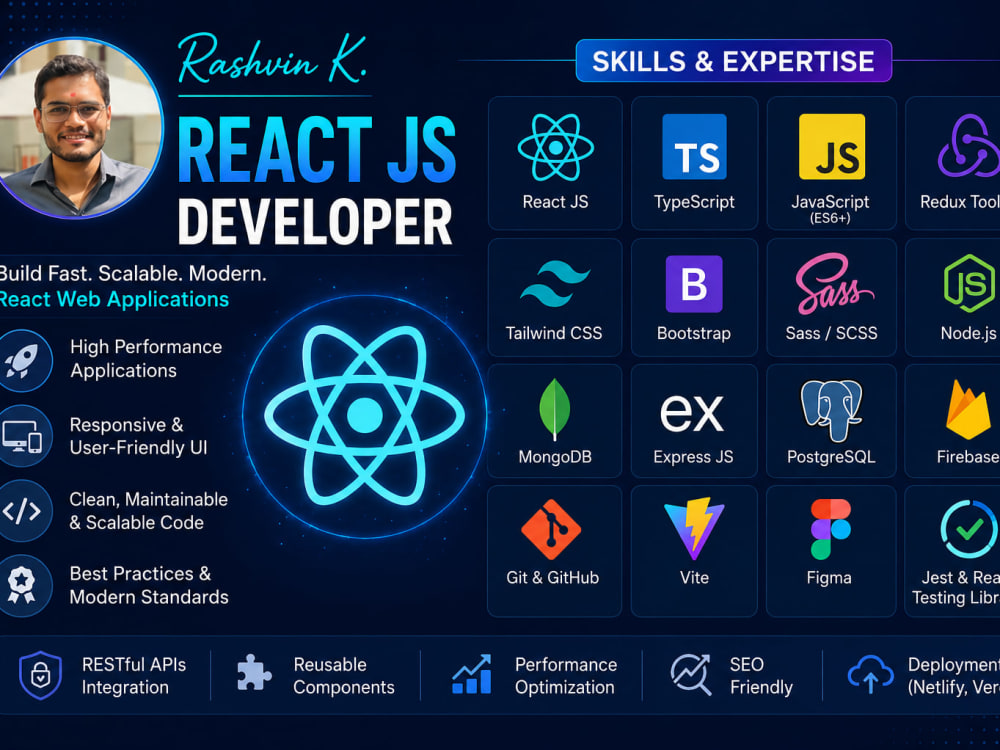Click the devices icon for Responsive UI
Screen dimensions: 1000x750
click(x=22, y=436)
